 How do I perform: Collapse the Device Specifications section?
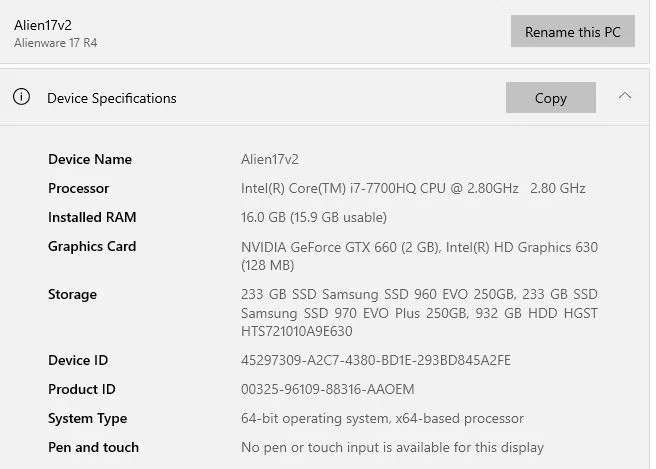(x=625, y=96)
